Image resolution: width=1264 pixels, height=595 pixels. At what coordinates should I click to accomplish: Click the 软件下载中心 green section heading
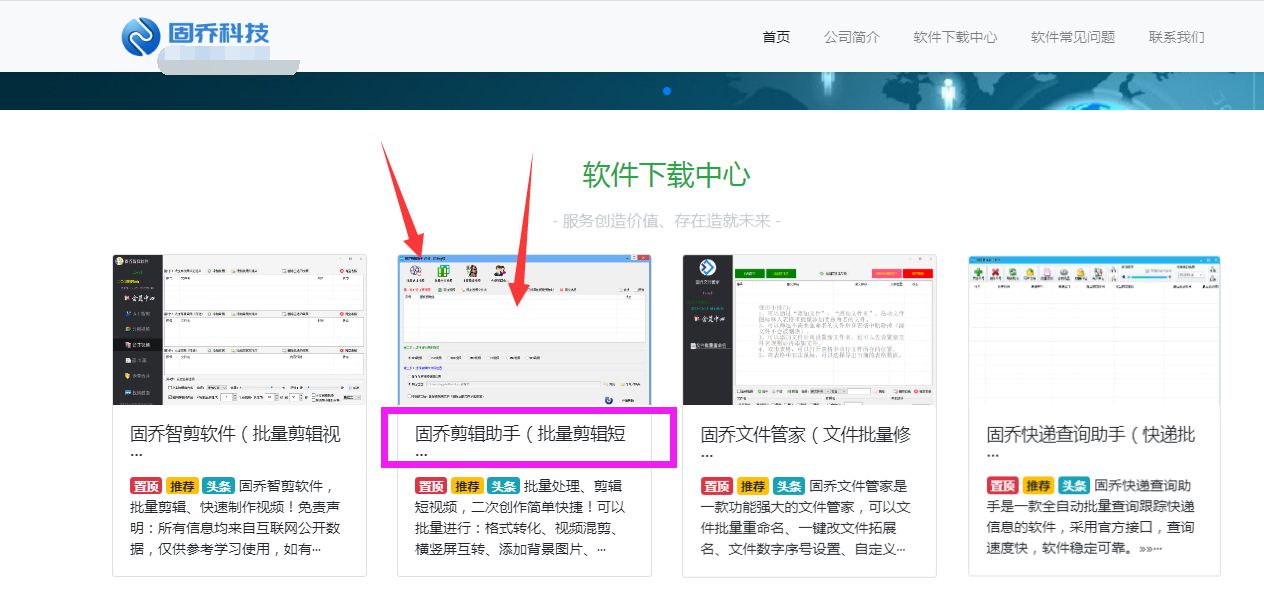[x=666, y=175]
